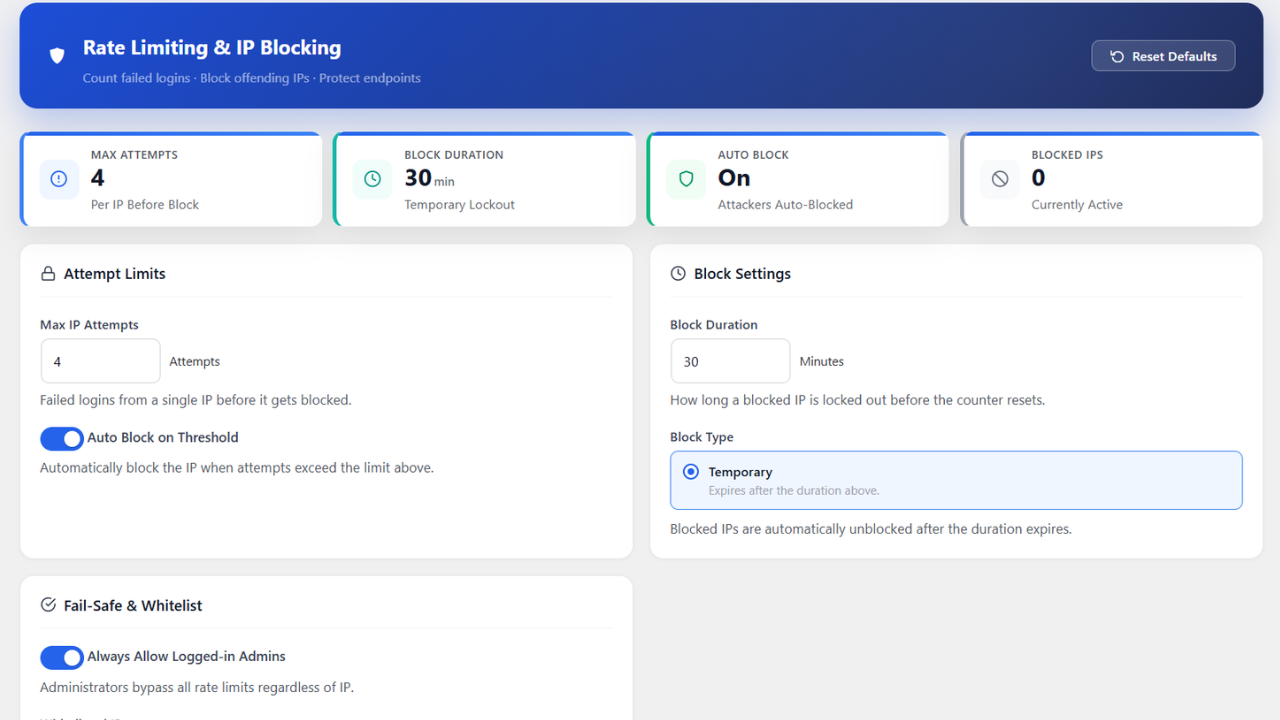Click "Automatically block the IP" description text
Screen dimensions: 1280x720
pyautogui.click(x=237, y=468)
